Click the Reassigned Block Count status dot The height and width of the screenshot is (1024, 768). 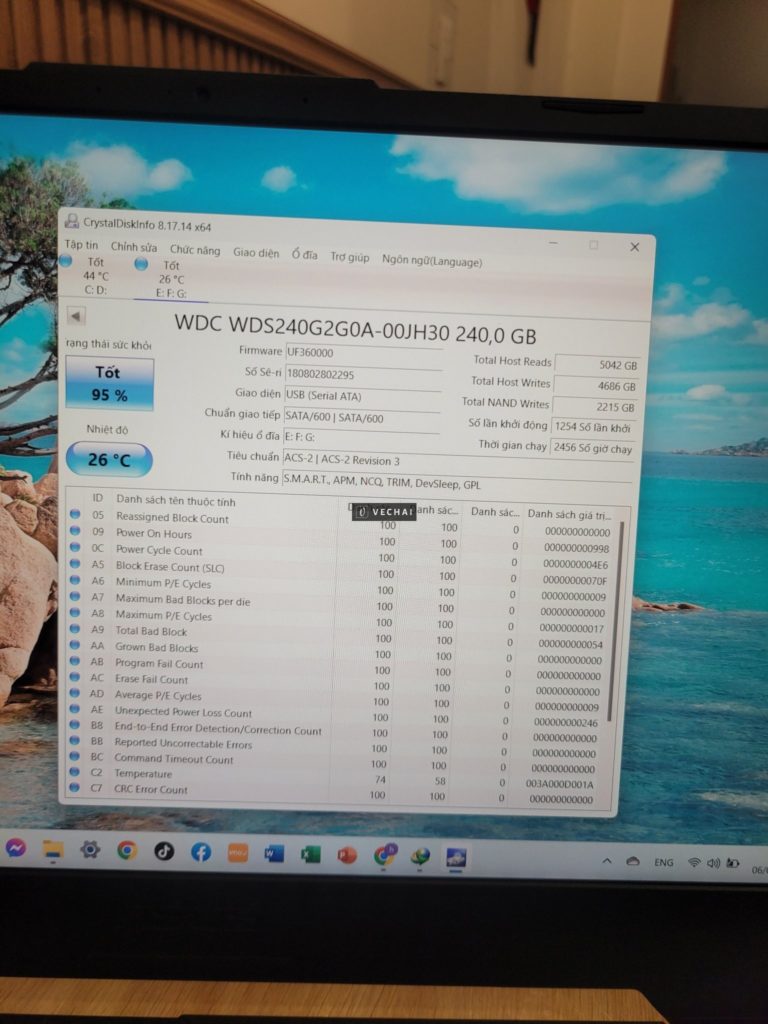pyautogui.click(x=75, y=516)
